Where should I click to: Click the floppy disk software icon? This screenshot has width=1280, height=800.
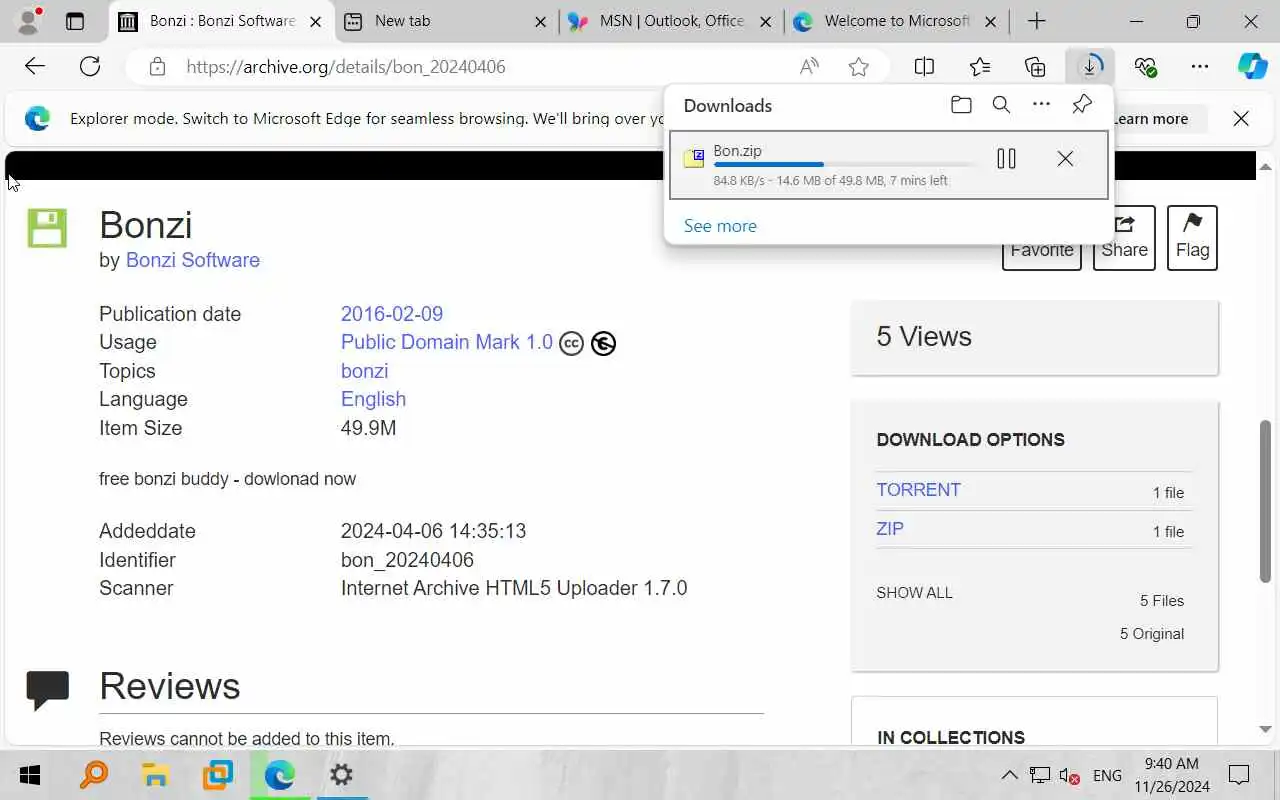[x=47, y=228]
